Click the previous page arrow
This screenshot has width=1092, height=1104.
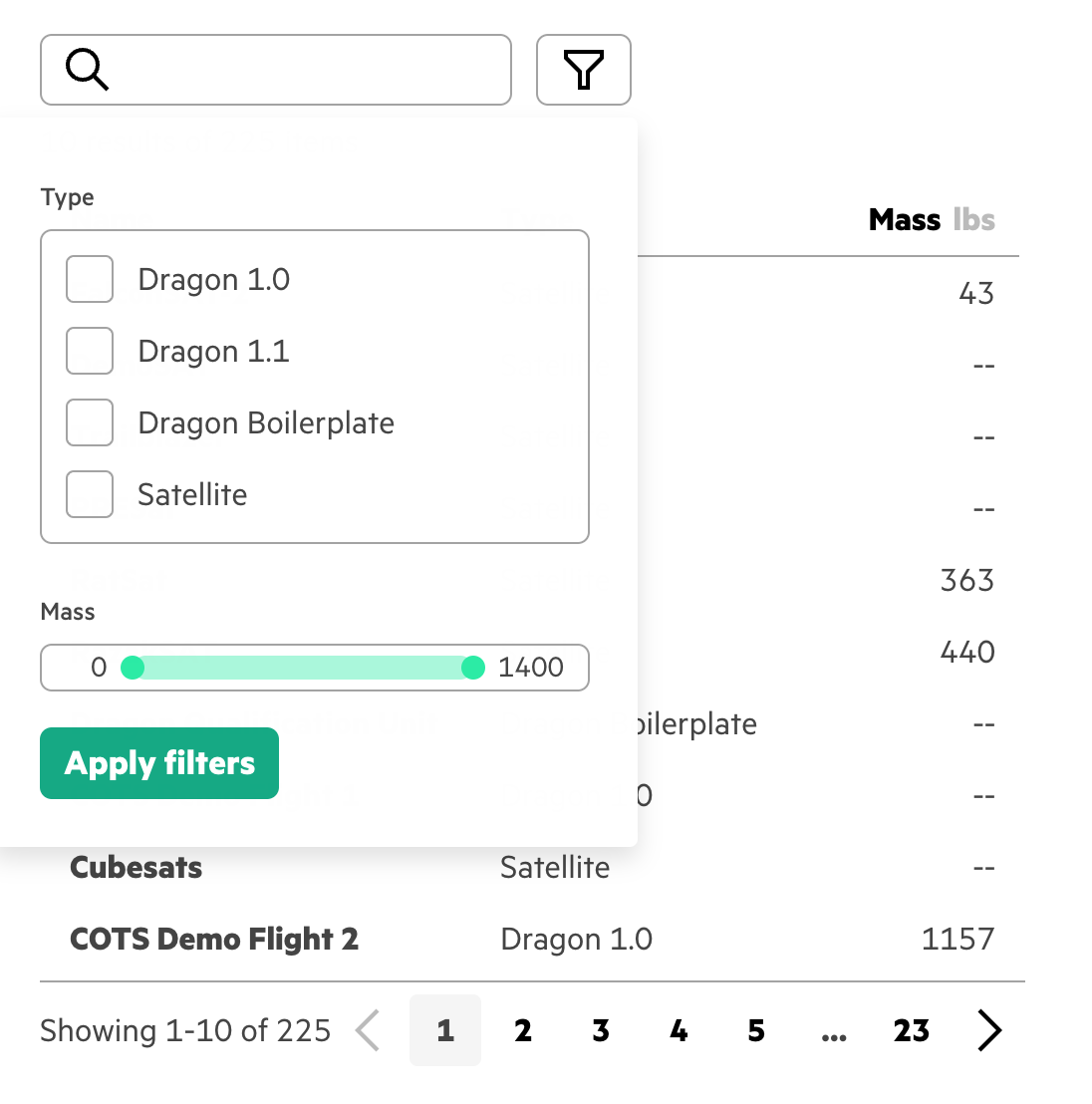tap(368, 1030)
